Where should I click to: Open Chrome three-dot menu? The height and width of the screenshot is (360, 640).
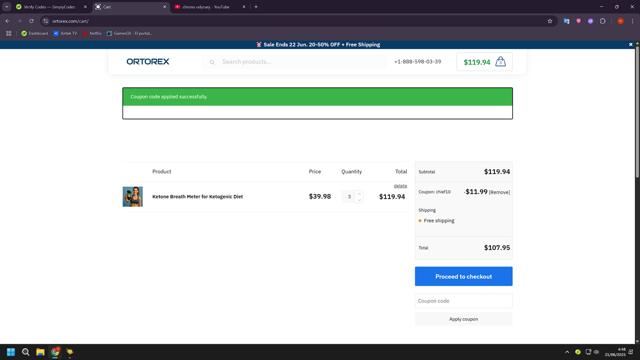coord(633,21)
